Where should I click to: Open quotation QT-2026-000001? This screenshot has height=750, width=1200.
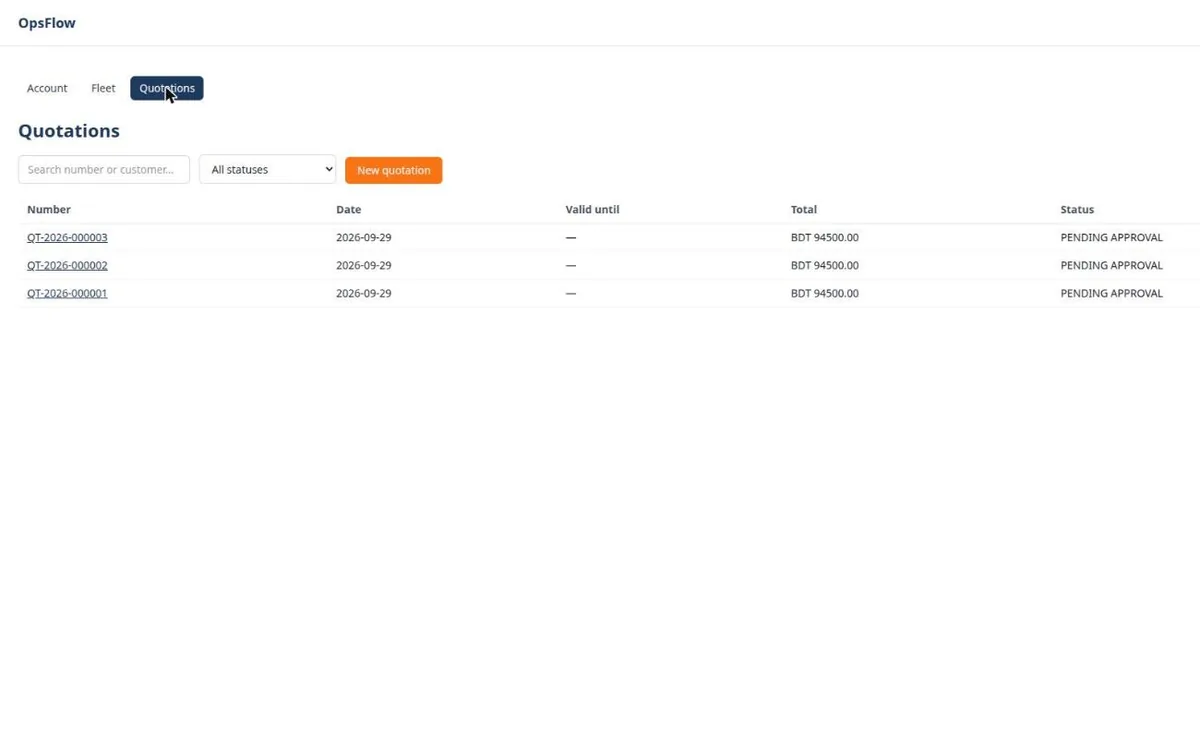pos(67,294)
